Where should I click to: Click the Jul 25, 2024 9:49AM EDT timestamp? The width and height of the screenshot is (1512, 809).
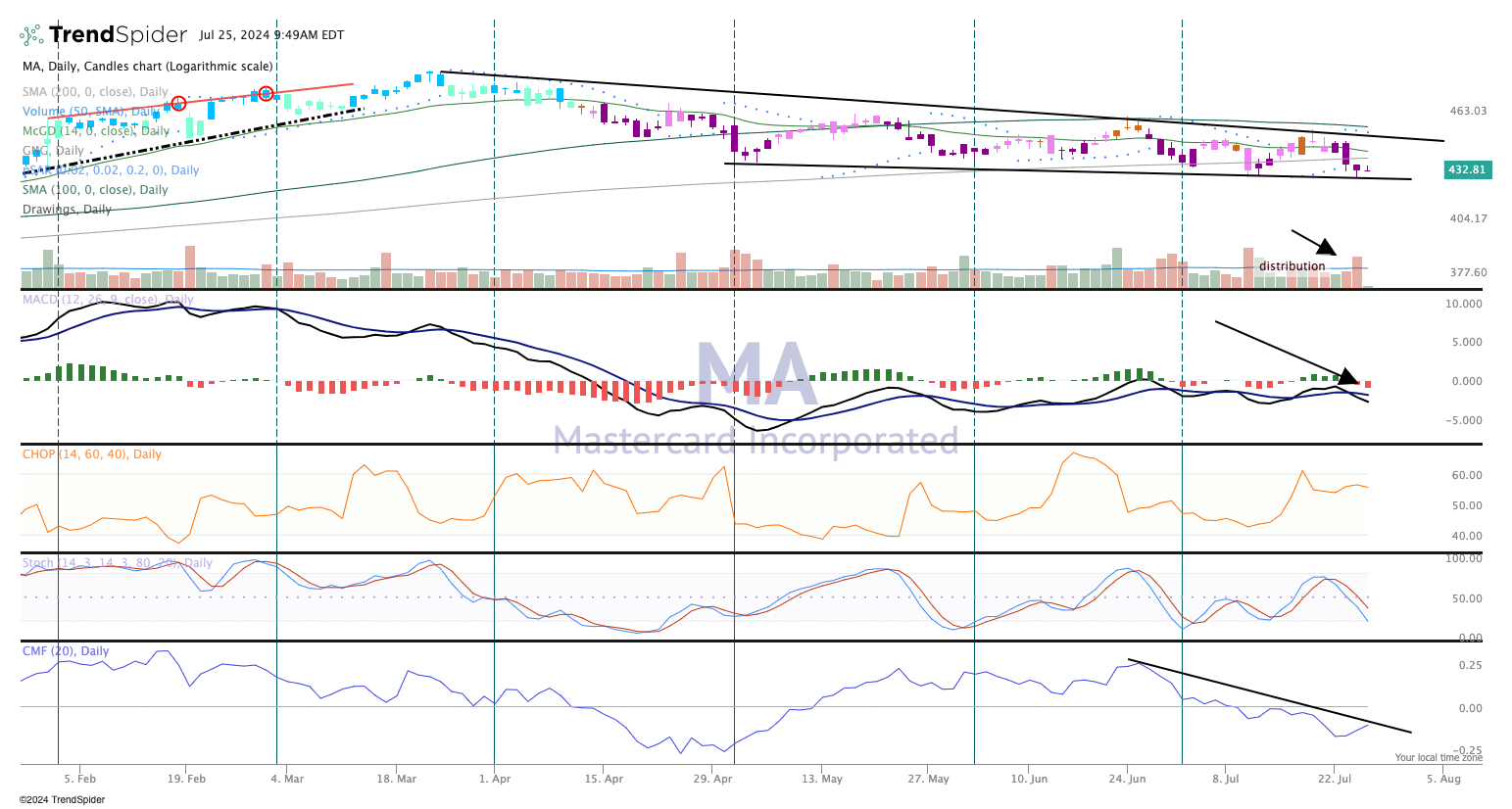tap(271, 35)
